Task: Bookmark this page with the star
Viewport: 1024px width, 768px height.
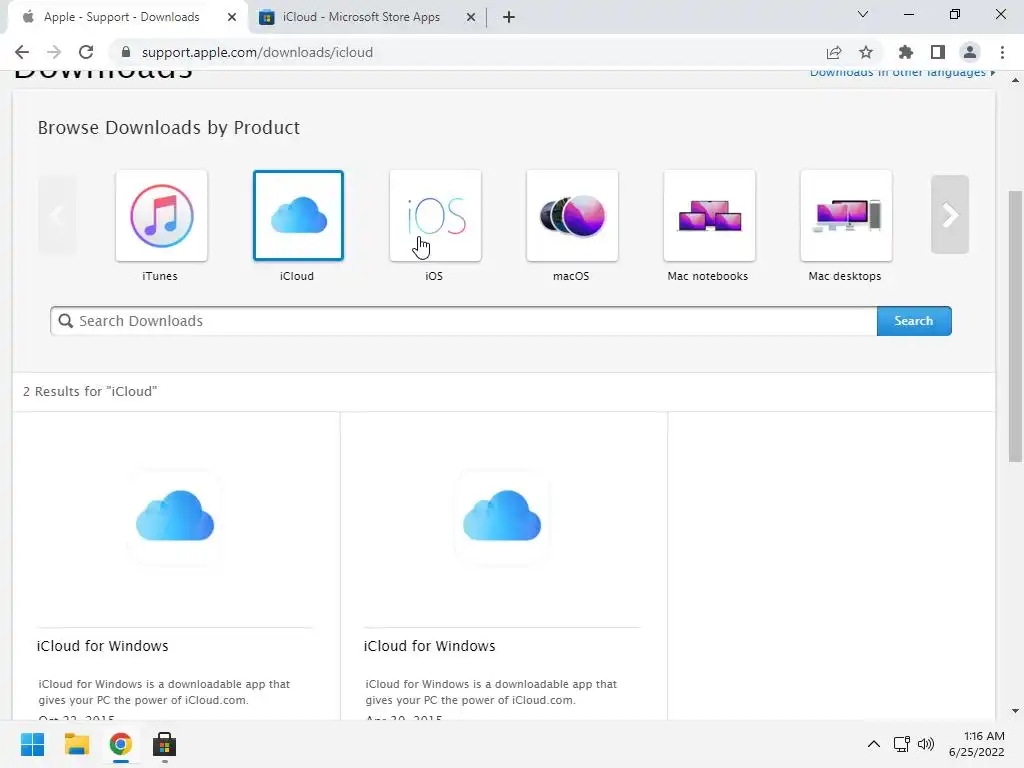Action: [866, 52]
